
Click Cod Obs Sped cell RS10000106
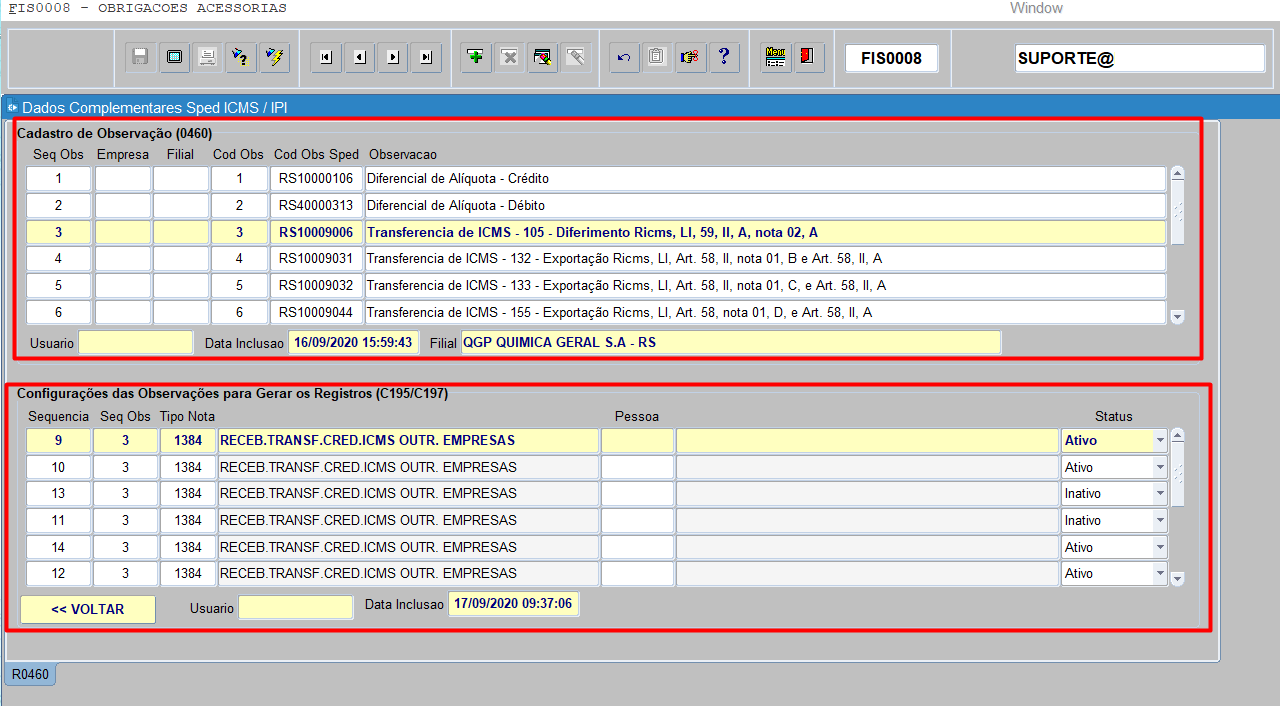316,179
